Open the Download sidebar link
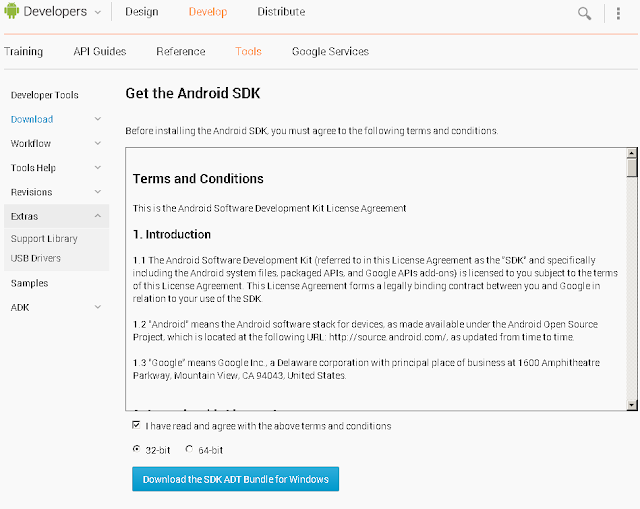The height and width of the screenshot is (509, 640). (x=32, y=119)
